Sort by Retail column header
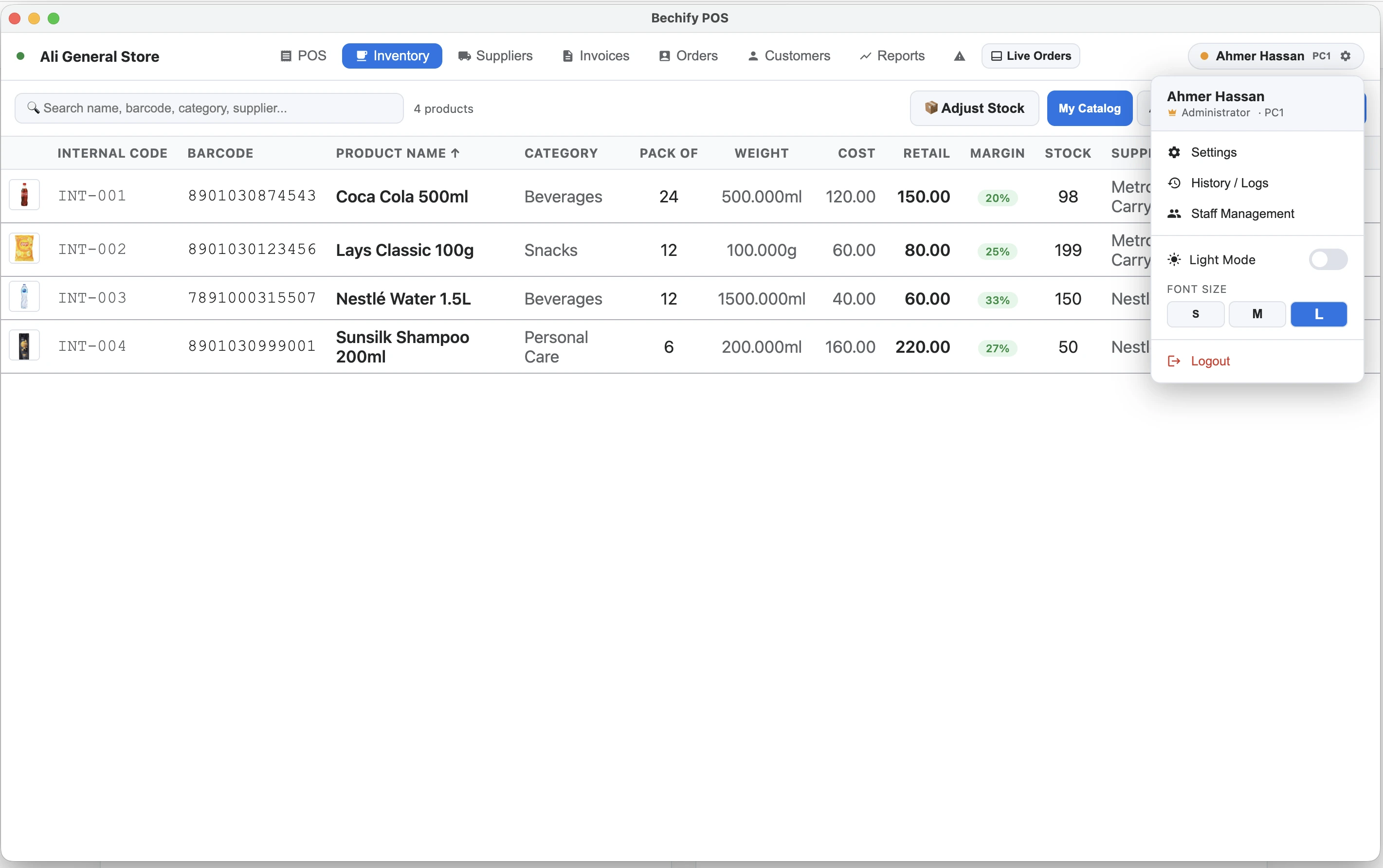Viewport: 1383px width, 868px height. tap(927, 153)
